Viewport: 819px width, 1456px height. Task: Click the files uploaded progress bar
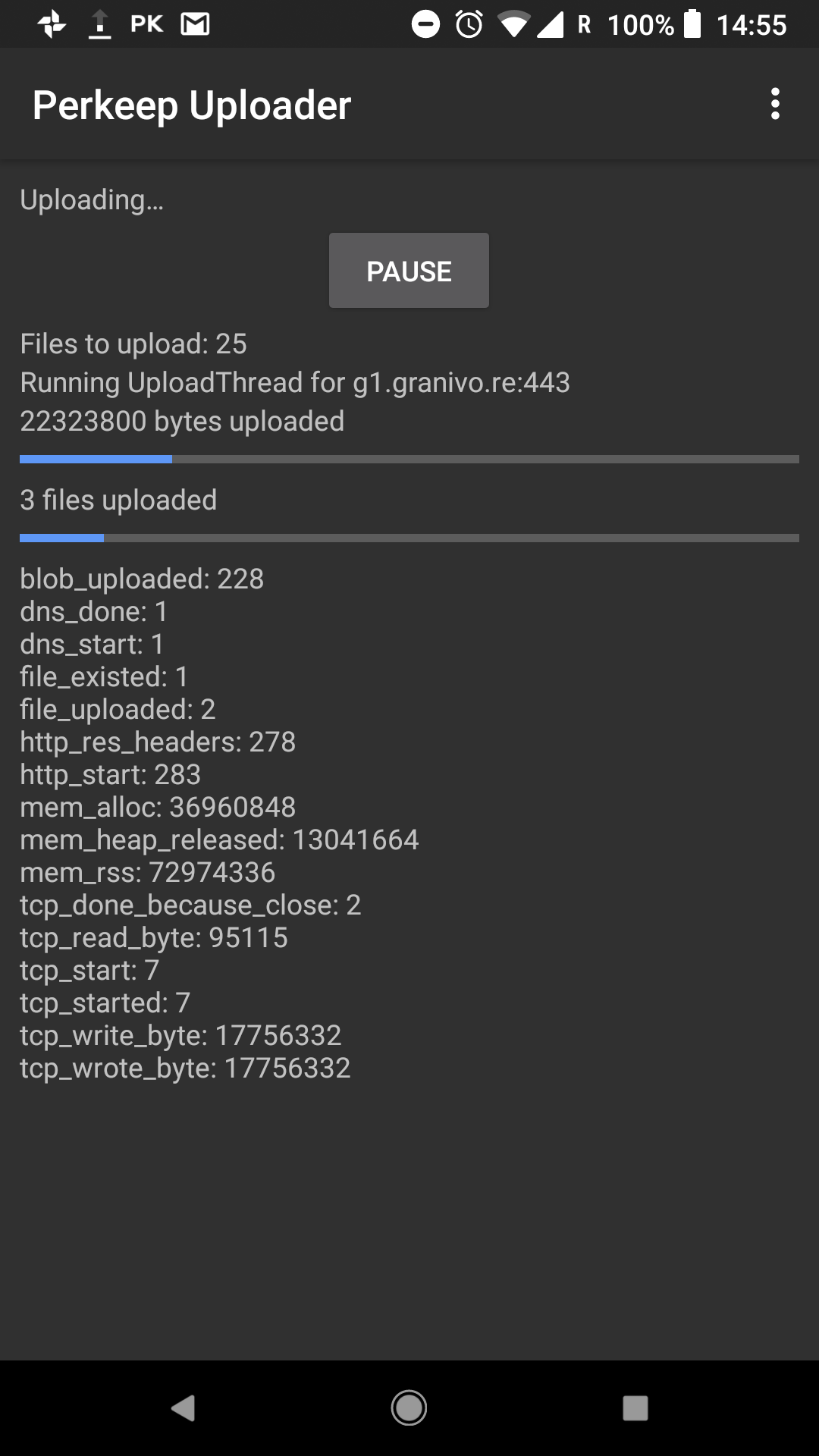pos(409,538)
